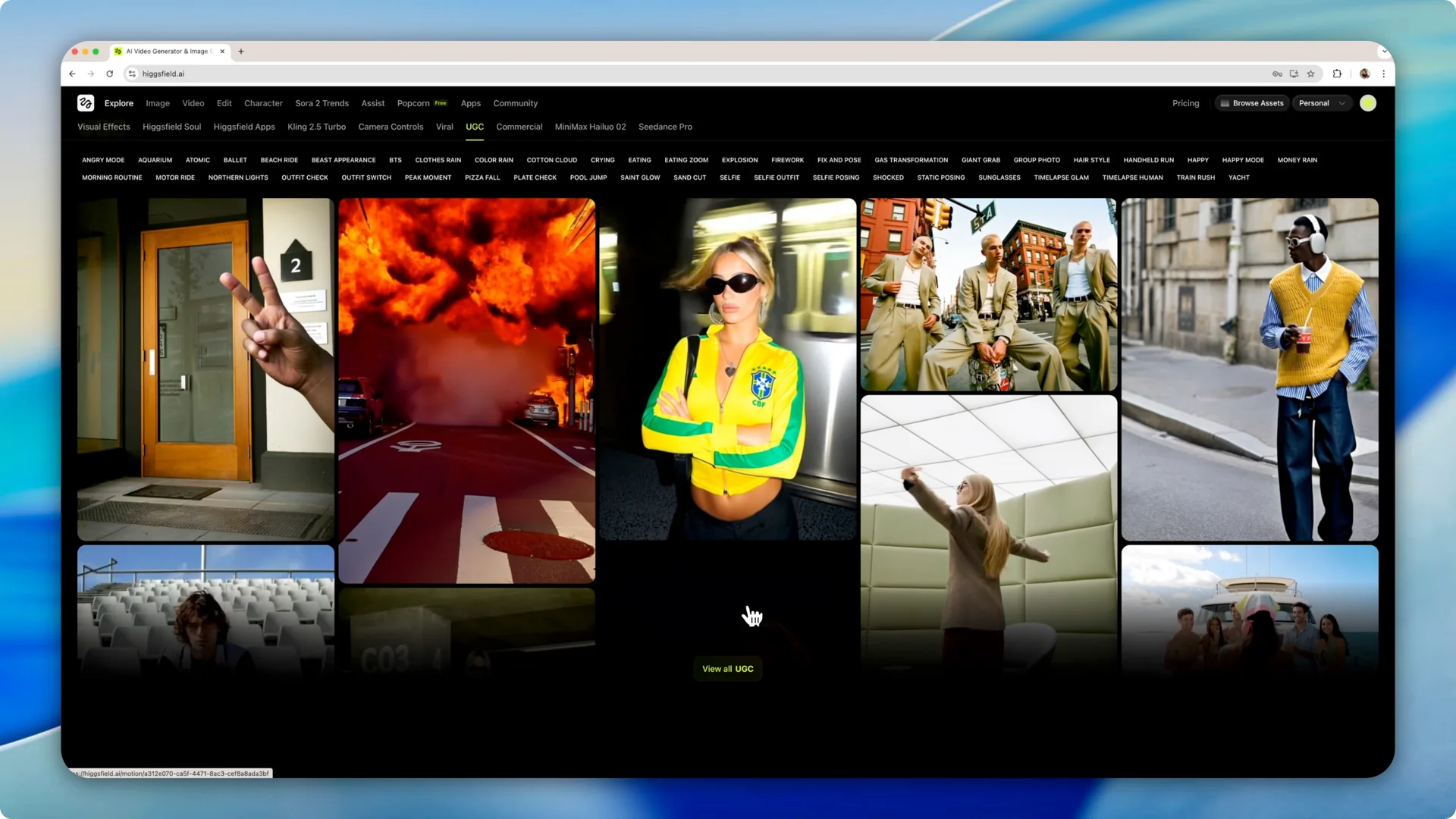
Task: Click the Higgsfield logo icon
Action: click(86, 102)
